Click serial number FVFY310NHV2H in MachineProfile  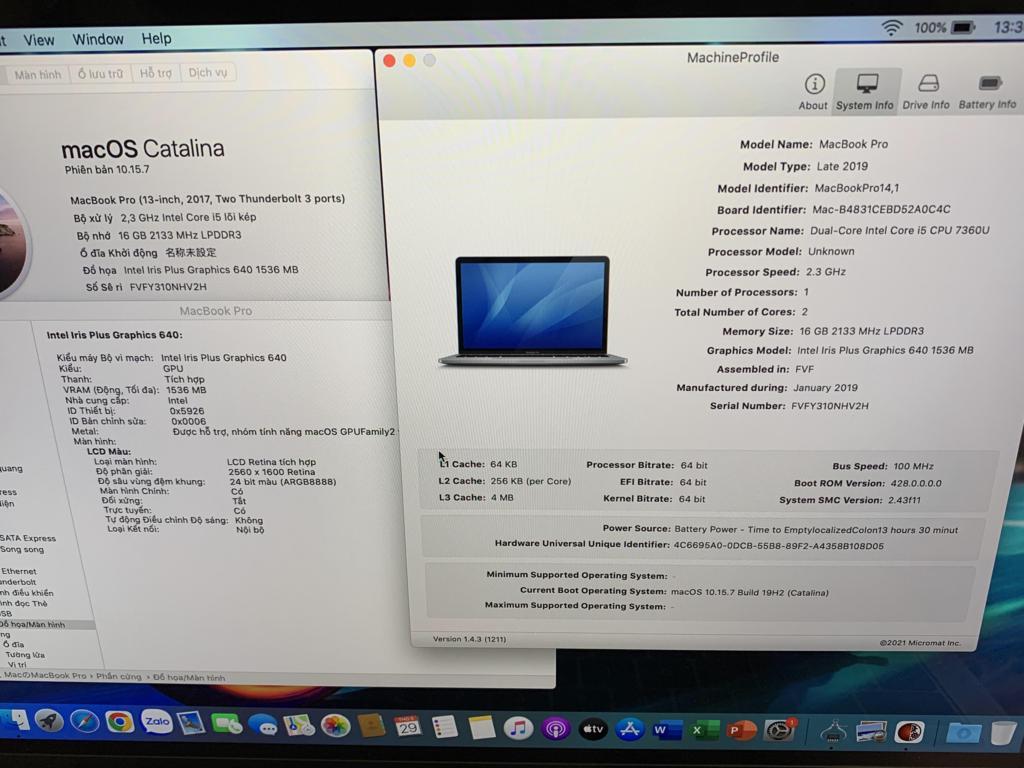pos(830,406)
